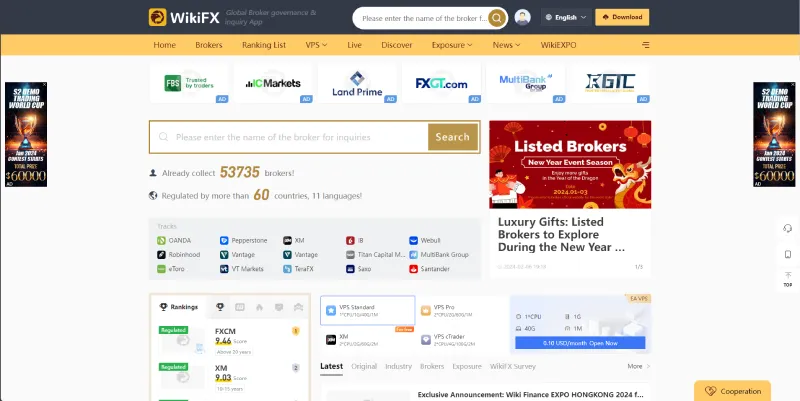Click 0.10 USD/month Open Now button
The height and width of the screenshot is (401, 800).
pos(580,343)
